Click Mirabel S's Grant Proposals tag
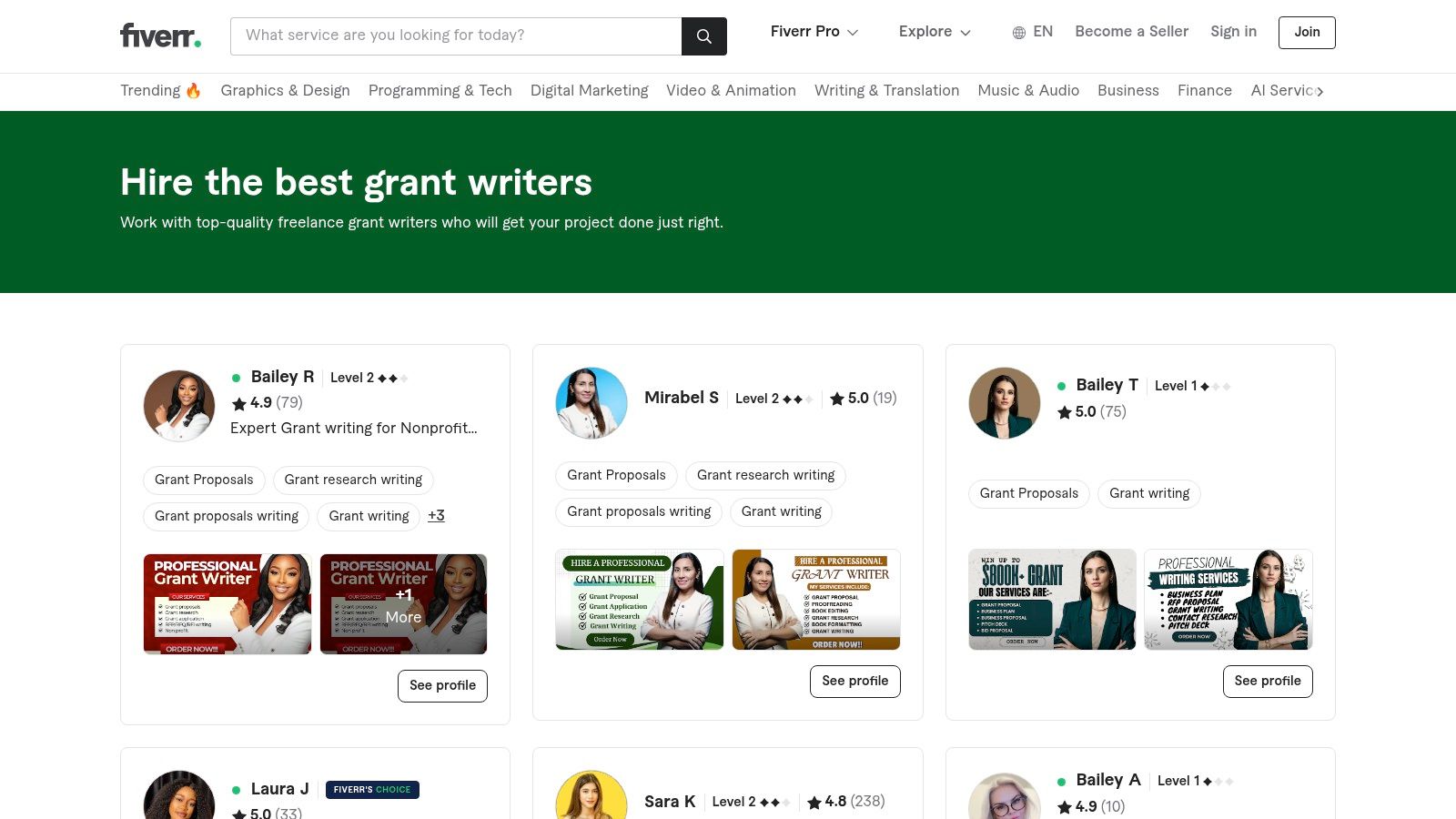Image resolution: width=1456 pixels, height=819 pixels. coord(616,475)
